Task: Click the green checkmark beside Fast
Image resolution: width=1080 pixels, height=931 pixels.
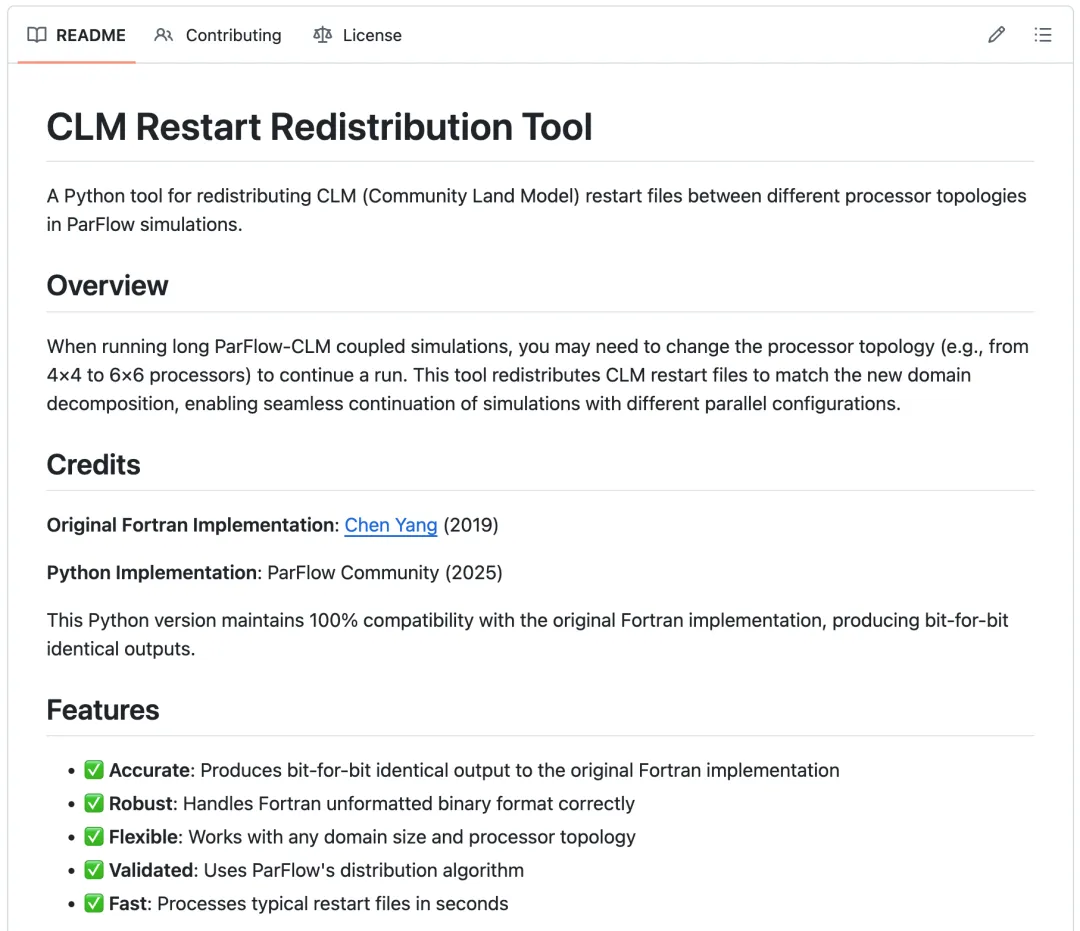Action: tap(94, 904)
